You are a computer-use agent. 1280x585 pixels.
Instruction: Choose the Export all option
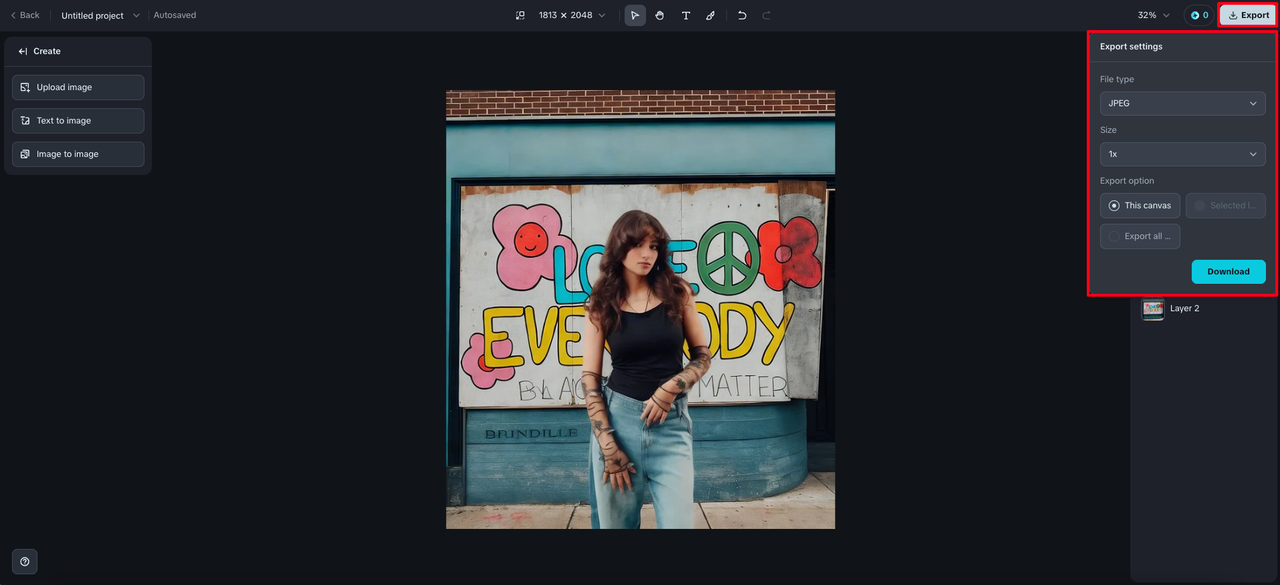point(1140,236)
